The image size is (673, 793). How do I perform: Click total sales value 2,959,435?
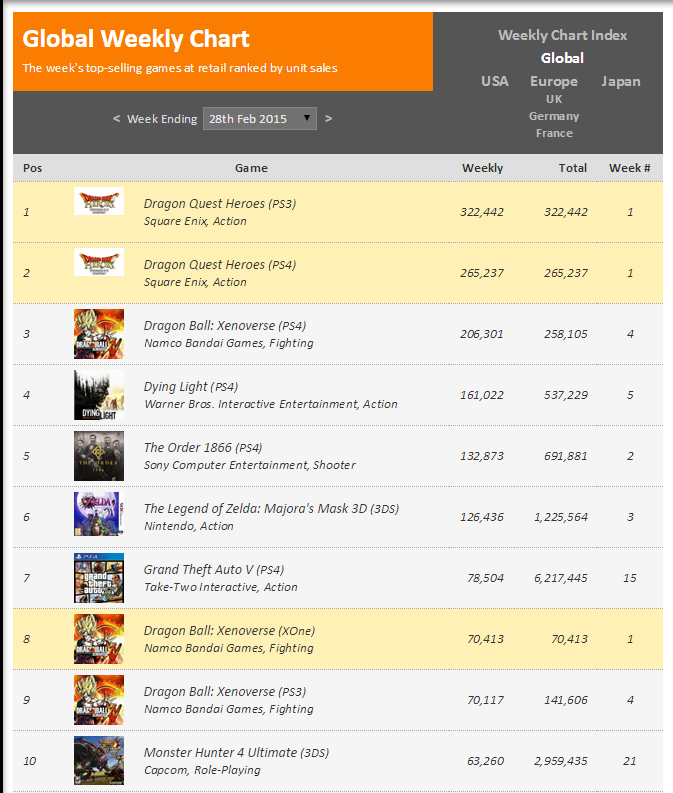(561, 761)
